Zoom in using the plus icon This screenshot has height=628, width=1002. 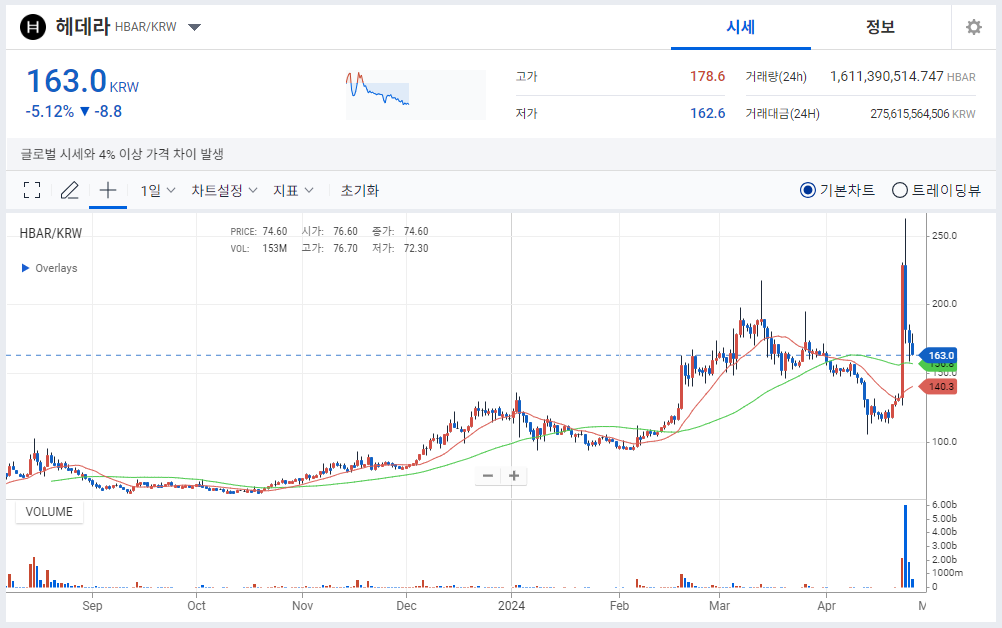coord(514,475)
